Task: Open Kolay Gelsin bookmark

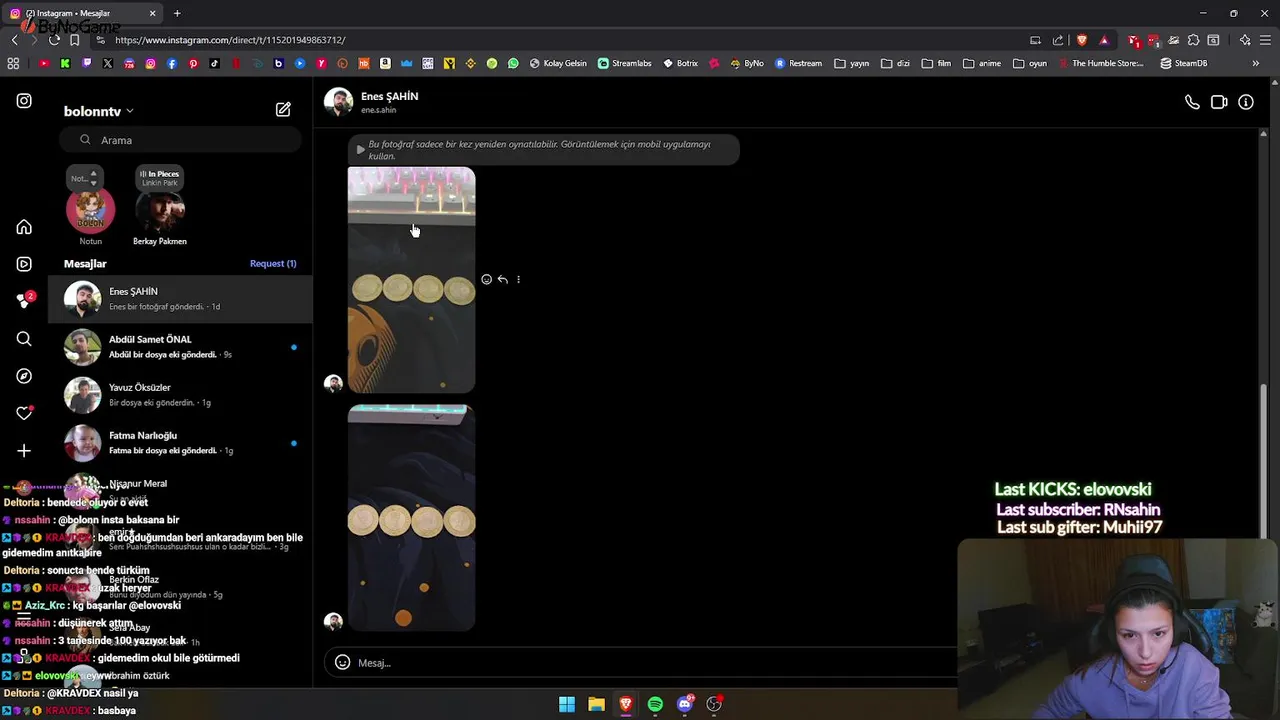Action: pos(558,63)
